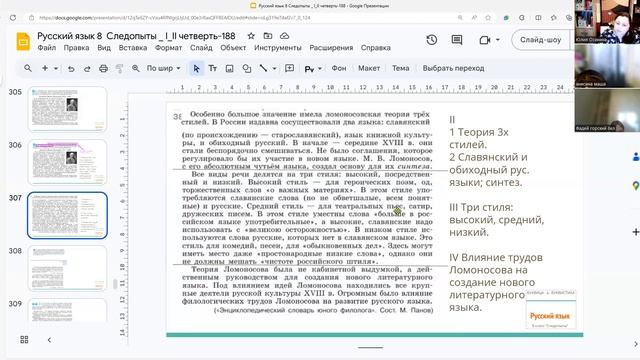
Task: Open version history clock icon
Action: 432,40
